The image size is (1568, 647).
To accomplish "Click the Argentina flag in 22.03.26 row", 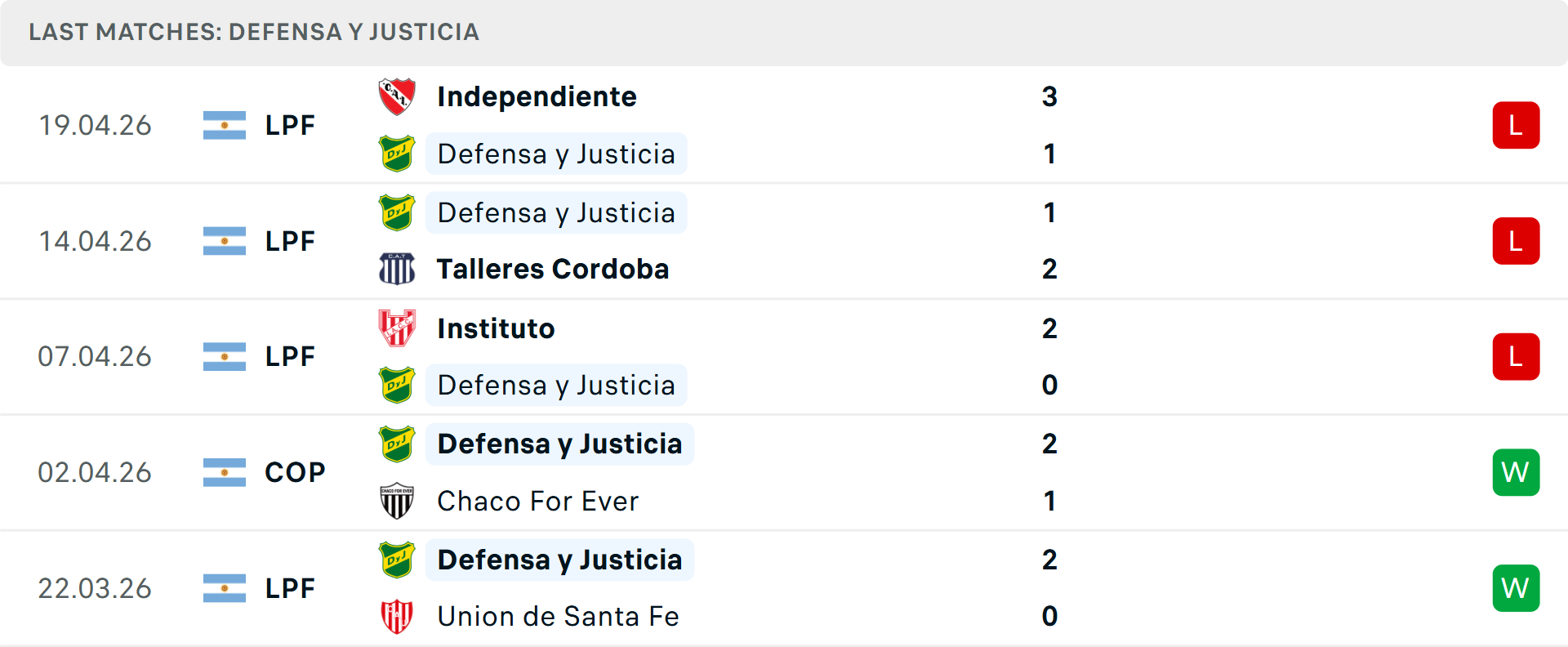I will [x=225, y=588].
